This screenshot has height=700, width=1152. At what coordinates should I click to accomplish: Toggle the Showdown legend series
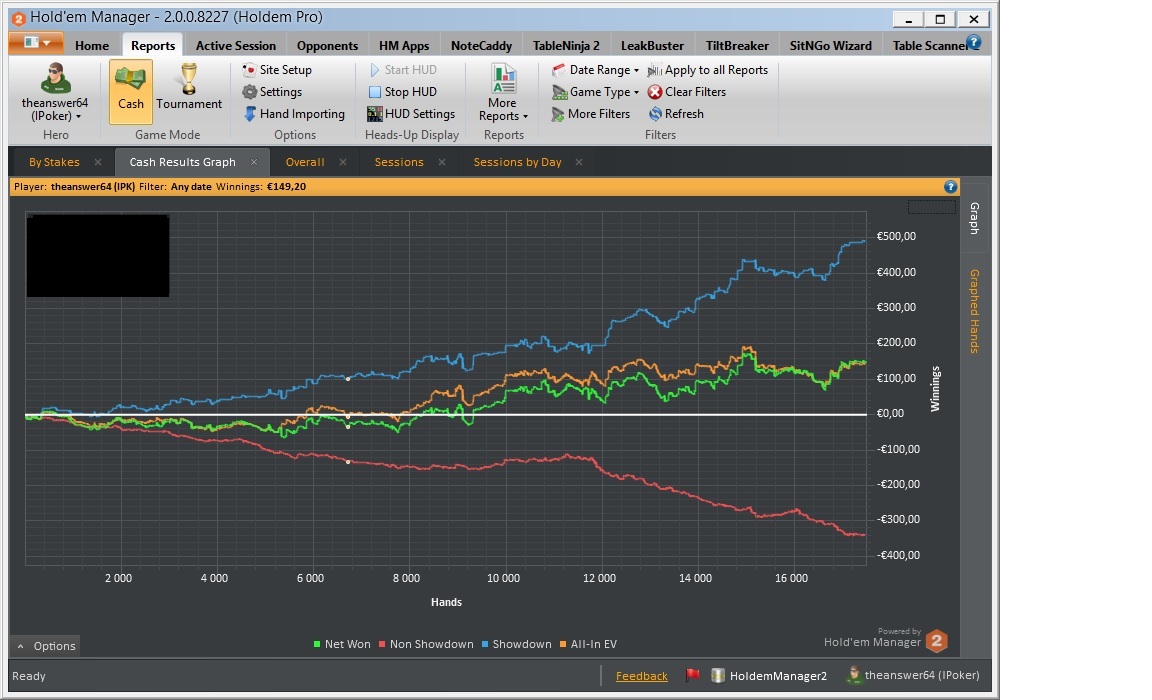click(516, 644)
